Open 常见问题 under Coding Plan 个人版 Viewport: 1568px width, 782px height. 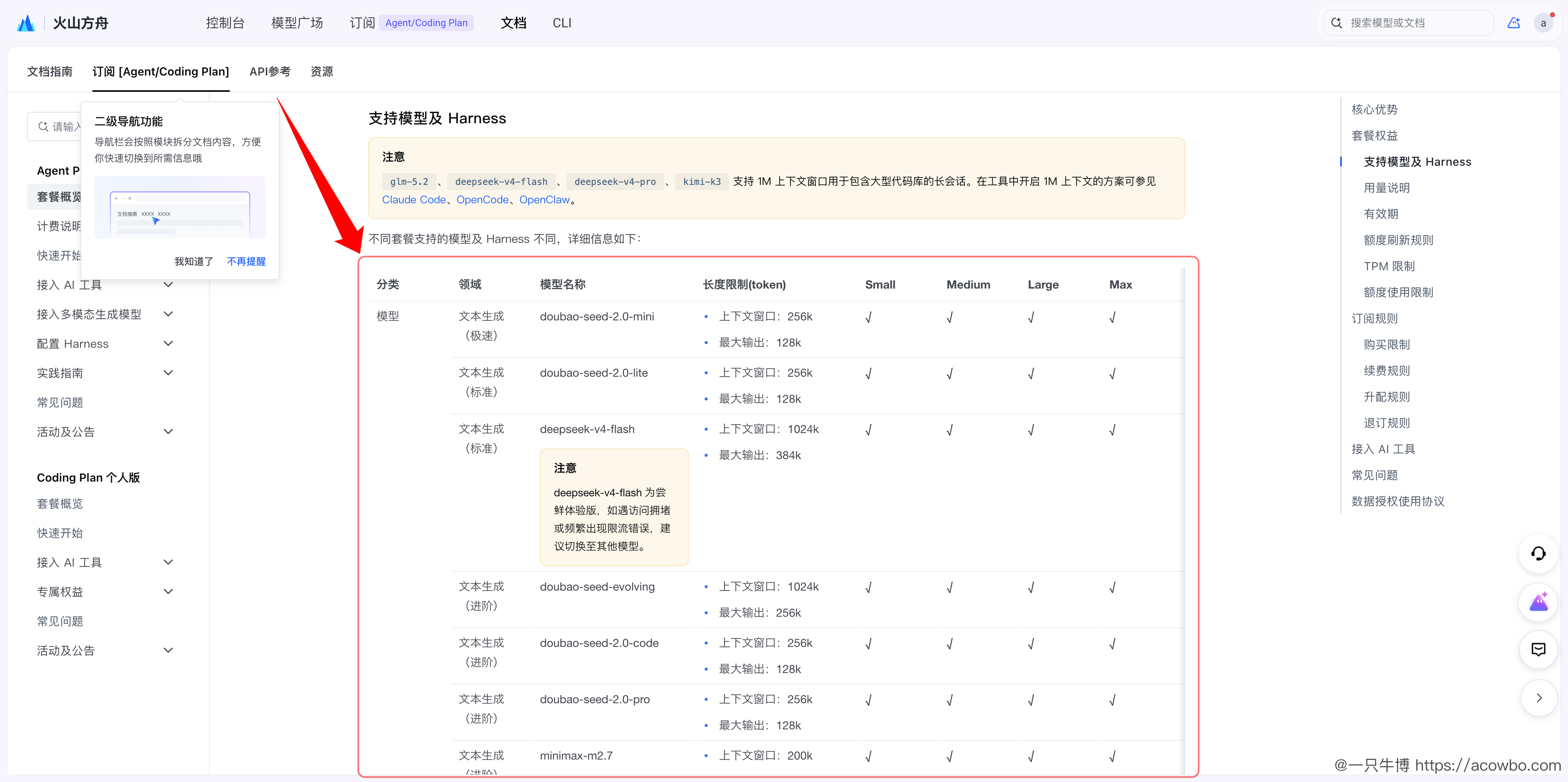point(60,621)
